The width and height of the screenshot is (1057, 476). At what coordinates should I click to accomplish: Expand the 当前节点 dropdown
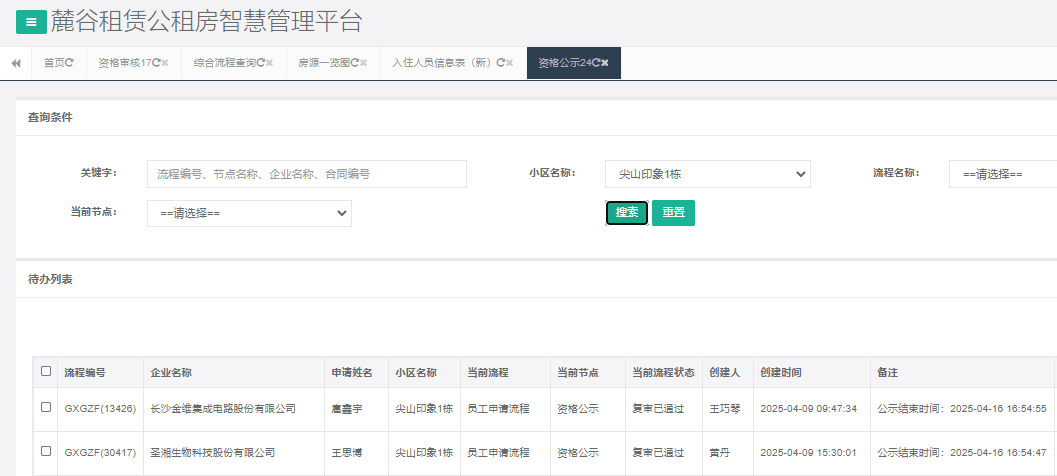[249, 213]
